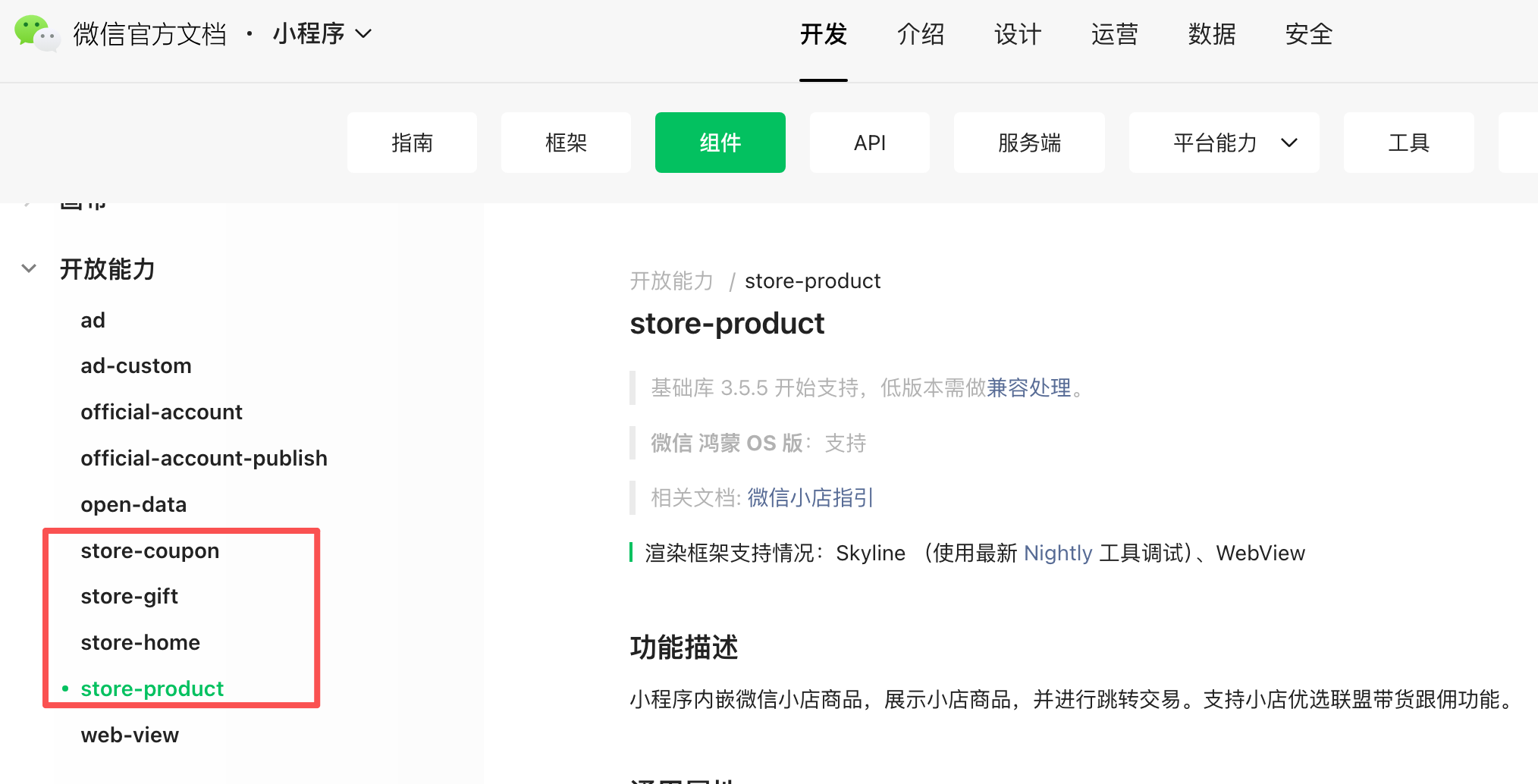This screenshot has width=1538, height=784.
Task: Click the store-product breadcrumb text
Action: (x=813, y=281)
